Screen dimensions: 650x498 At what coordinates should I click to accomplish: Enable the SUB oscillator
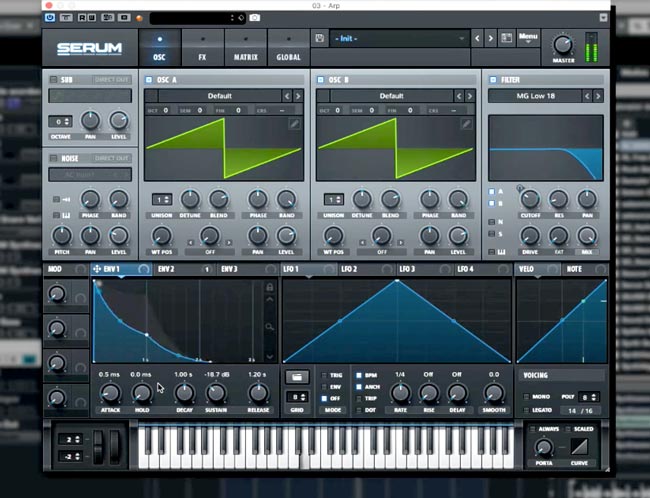(x=52, y=78)
